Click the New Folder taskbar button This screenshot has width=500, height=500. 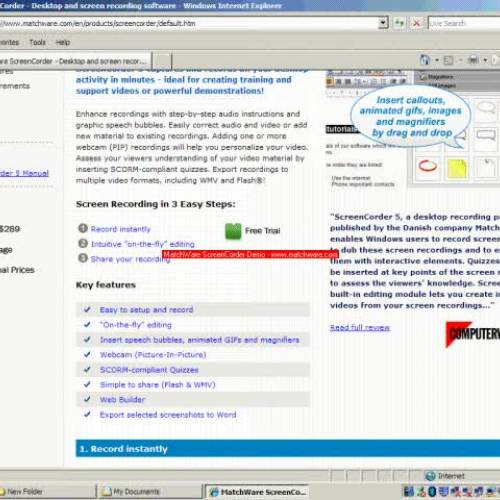(x=47, y=492)
